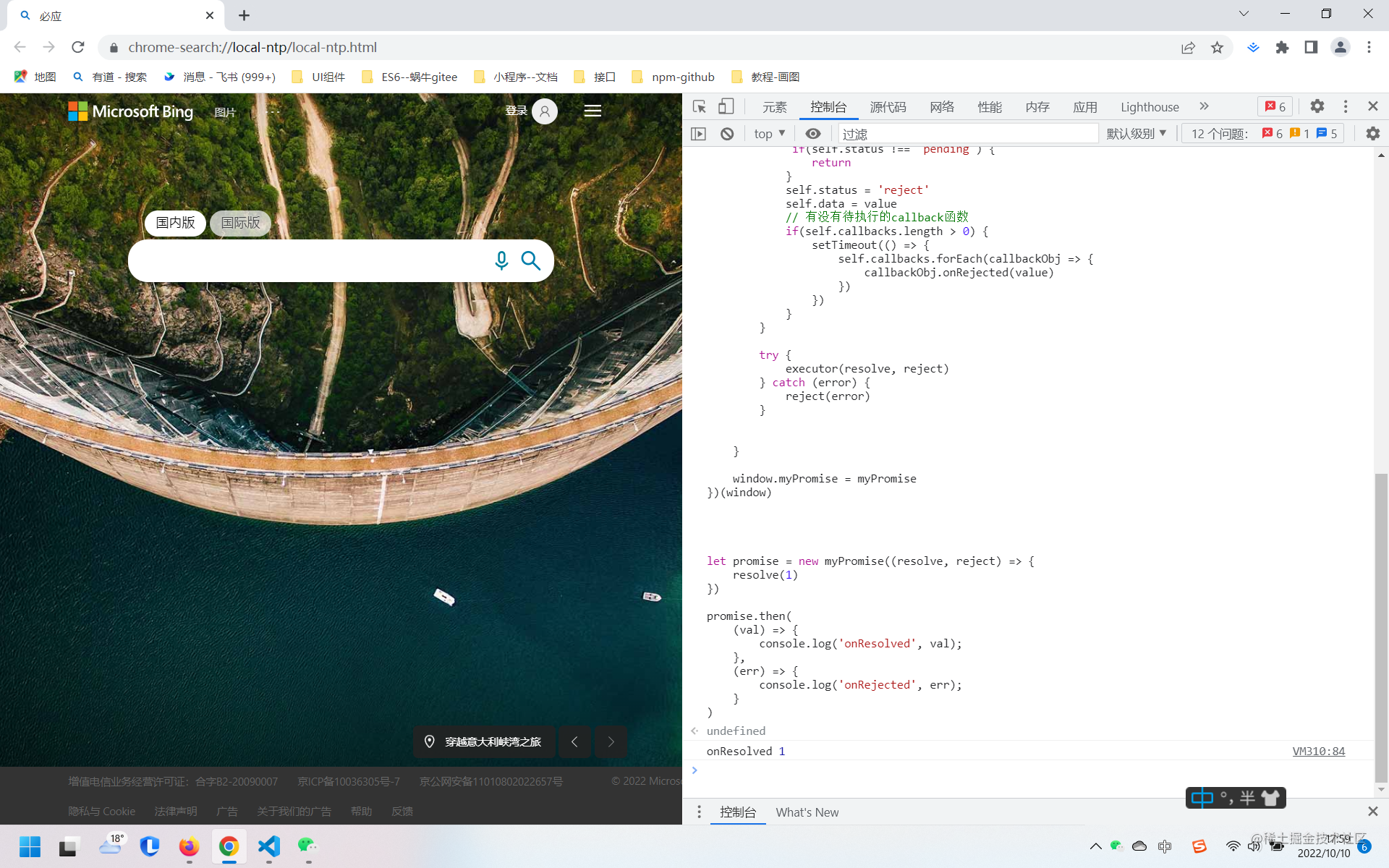Open the 穿越意大利峡湾之旅 image info
The width and height of the screenshot is (1389, 868).
coord(484,741)
